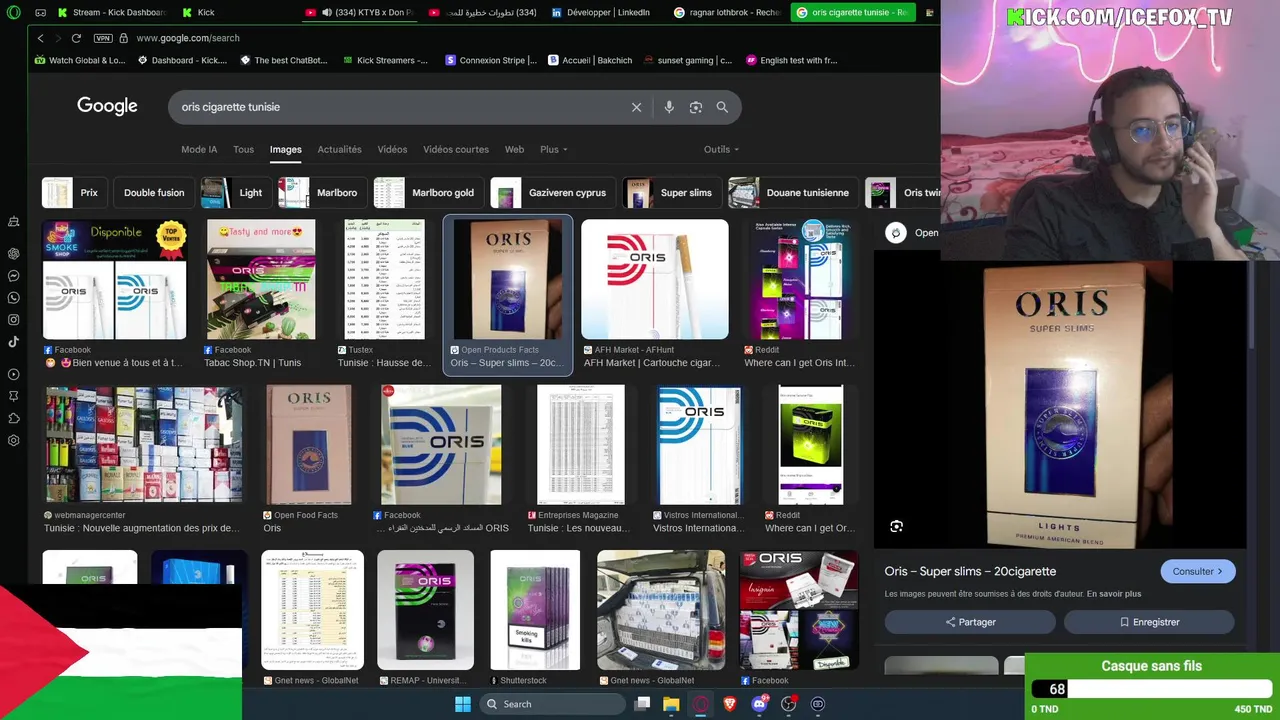Click the Partager button
This screenshot has width=1280, height=720.
970,622
